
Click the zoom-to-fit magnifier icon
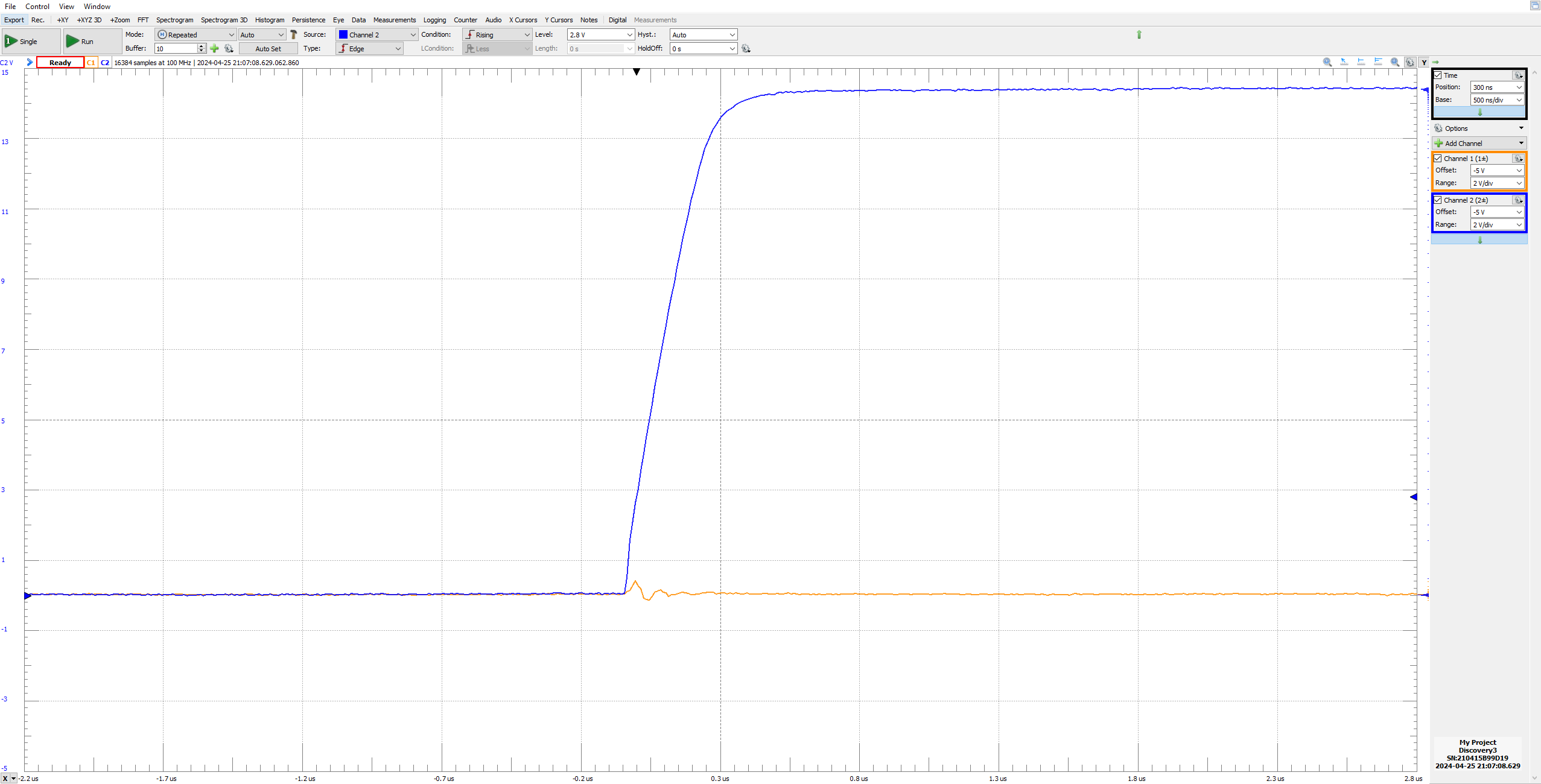pos(1395,62)
